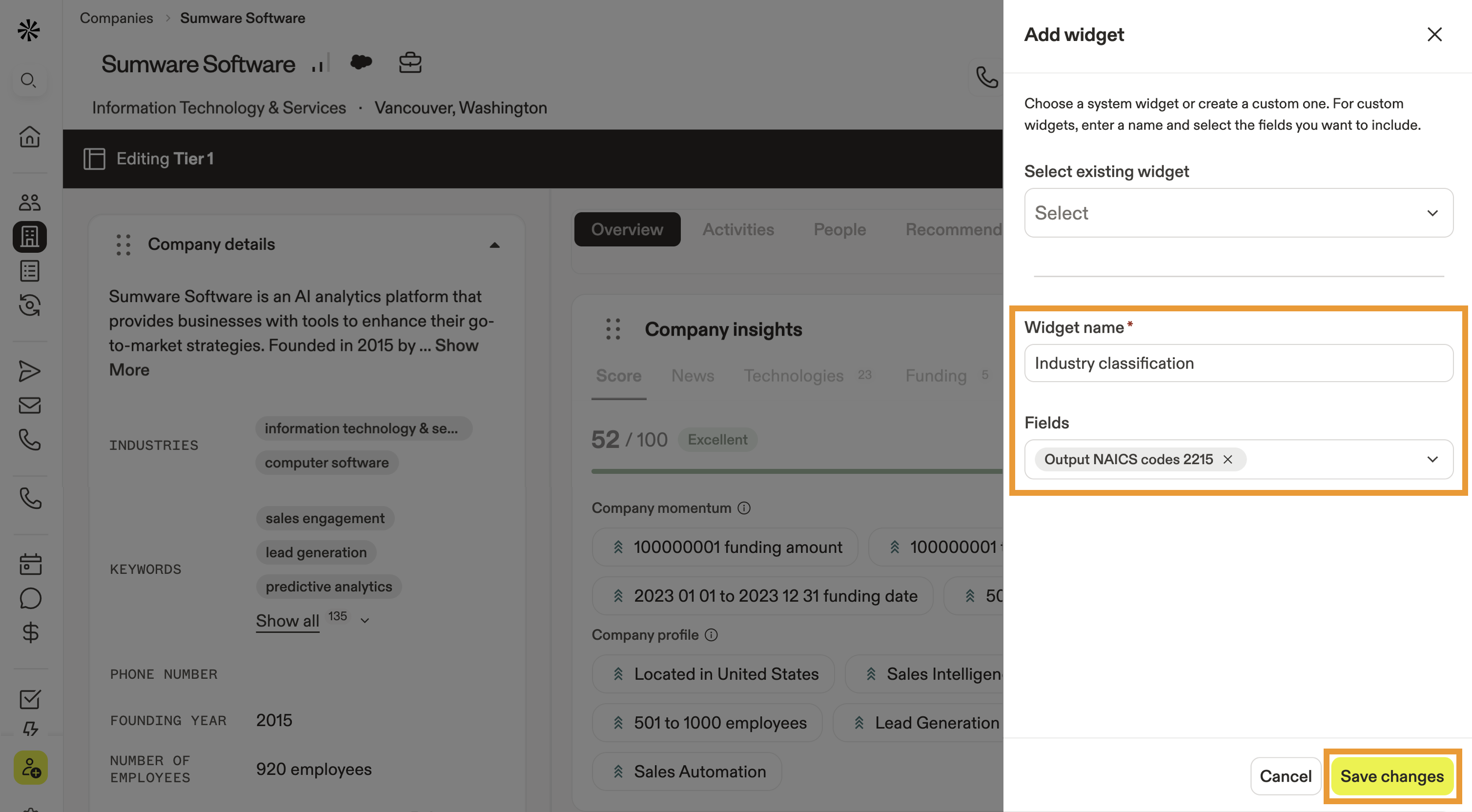Close the Add widget panel
The width and height of the screenshot is (1472, 812).
1434,34
